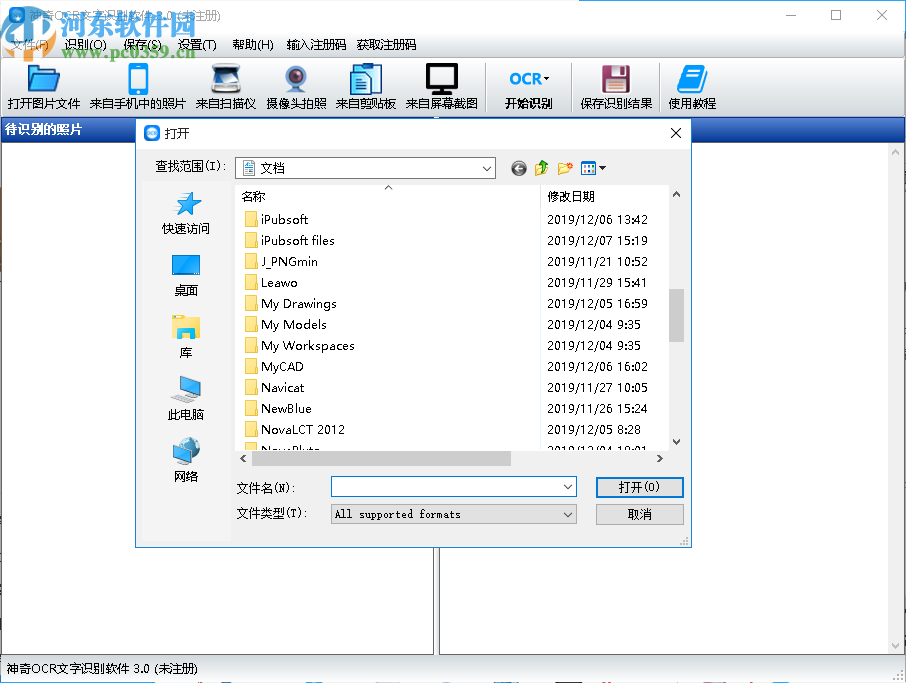Click the horizontal scrollbar right arrow
906x683 pixels.
click(660, 458)
